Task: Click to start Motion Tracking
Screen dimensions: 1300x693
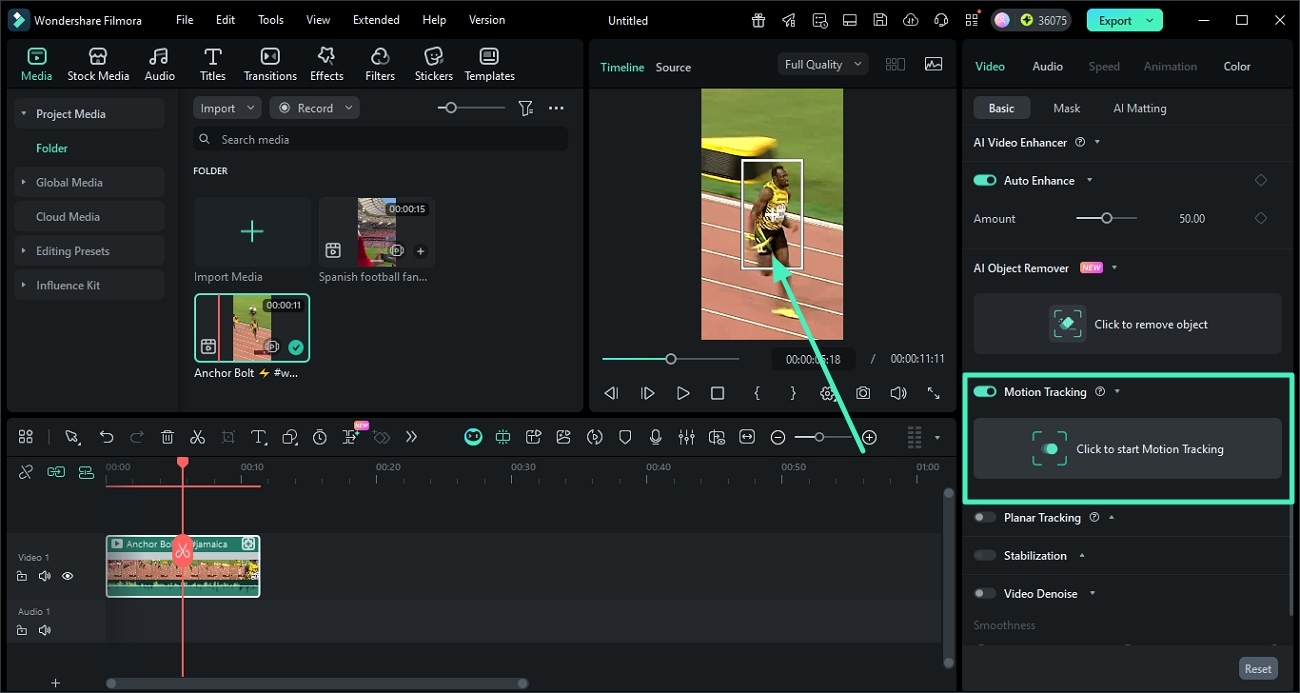Action: [x=1127, y=448]
